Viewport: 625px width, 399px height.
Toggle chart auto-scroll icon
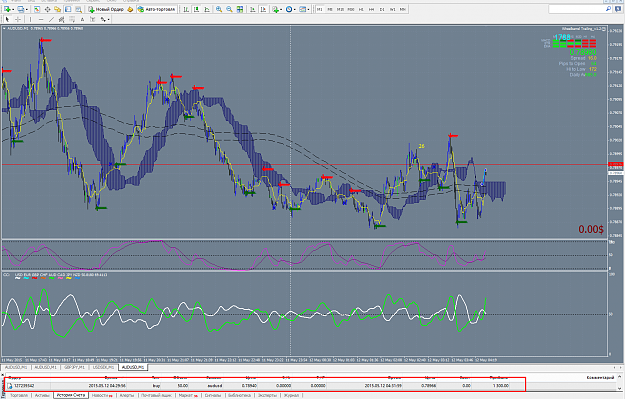252,9
